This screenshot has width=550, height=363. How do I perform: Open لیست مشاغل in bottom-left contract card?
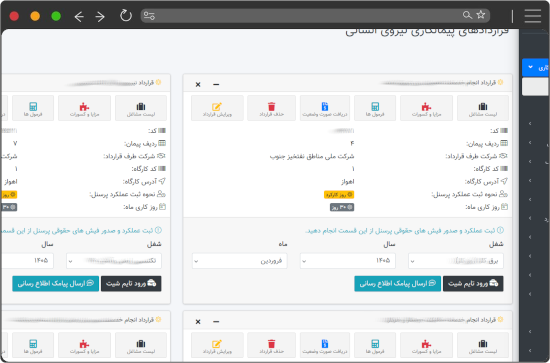point(141,345)
